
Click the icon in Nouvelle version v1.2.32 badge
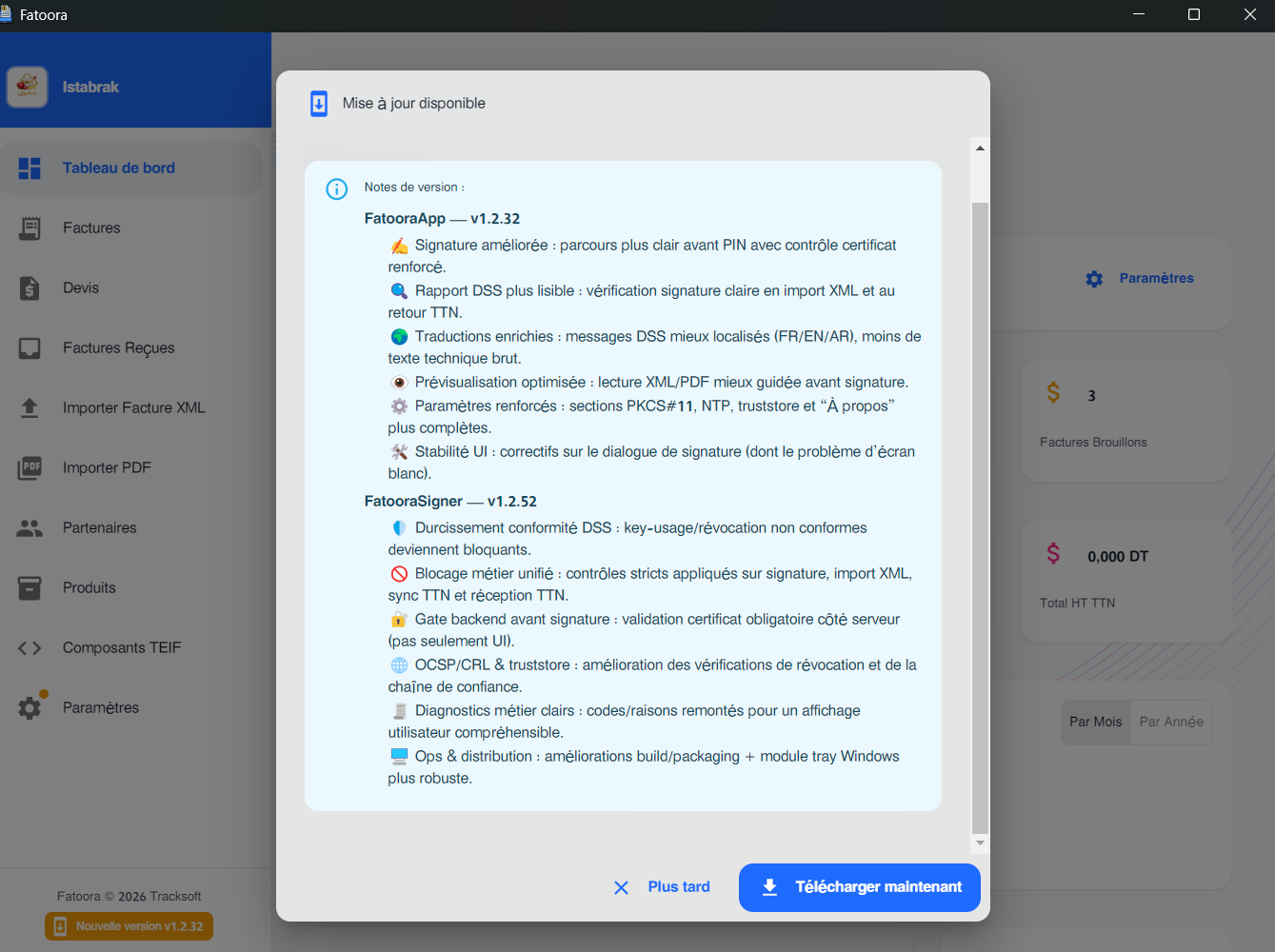coord(60,926)
